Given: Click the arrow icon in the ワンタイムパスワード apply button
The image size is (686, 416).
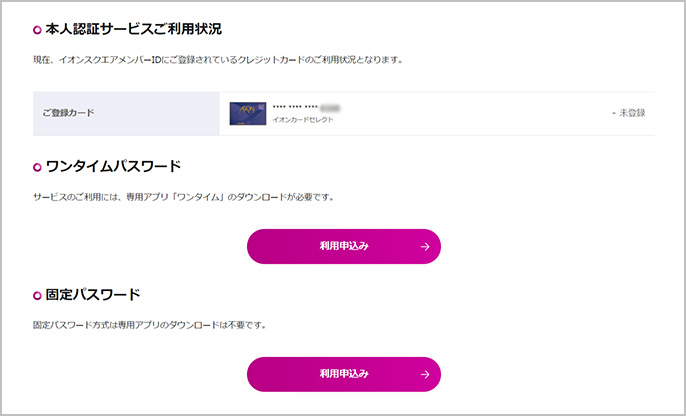Looking at the screenshot, I should pyautogui.click(x=425, y=247).
